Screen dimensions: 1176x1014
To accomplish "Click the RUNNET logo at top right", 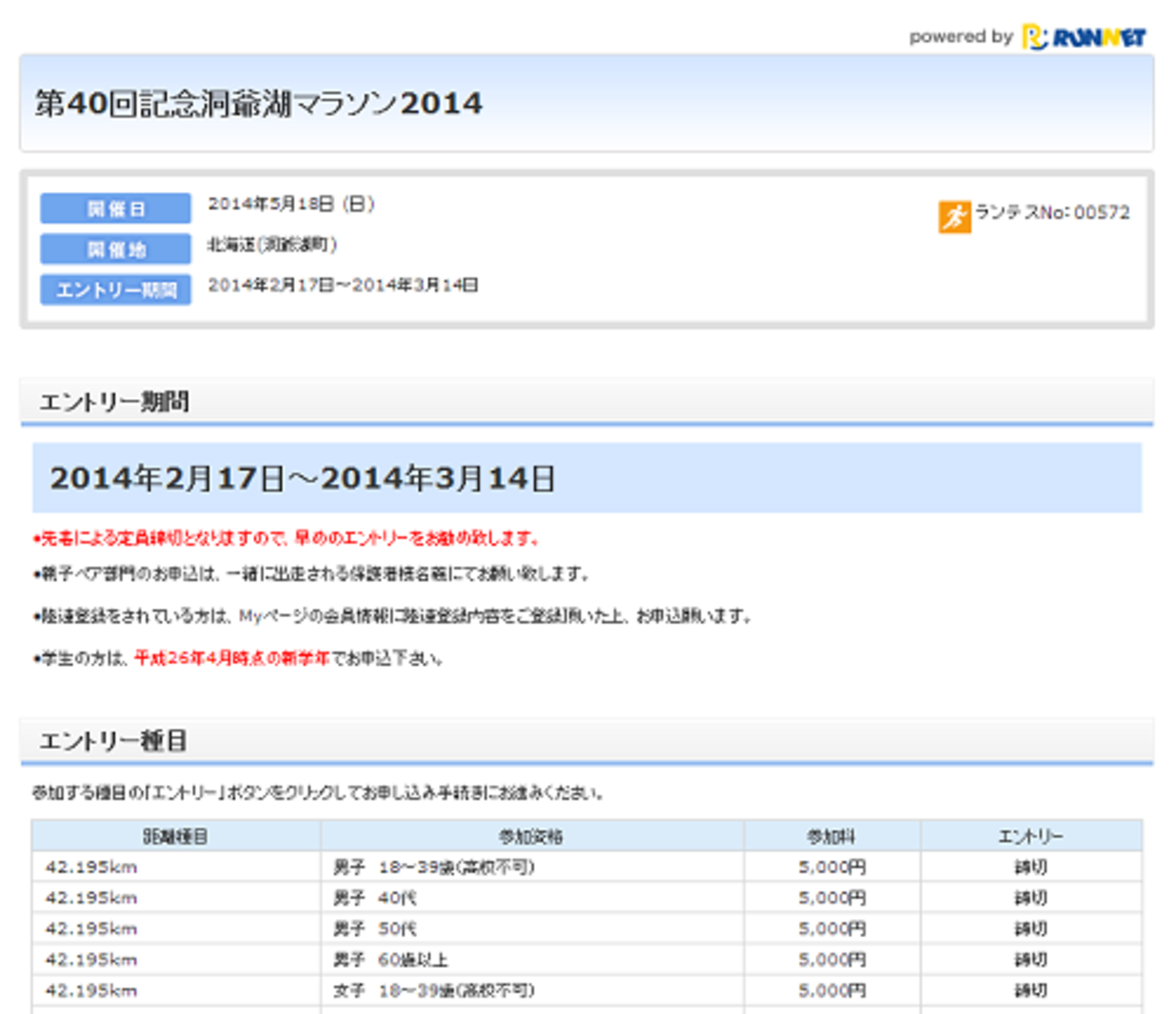I will (x=1085, y=37).
